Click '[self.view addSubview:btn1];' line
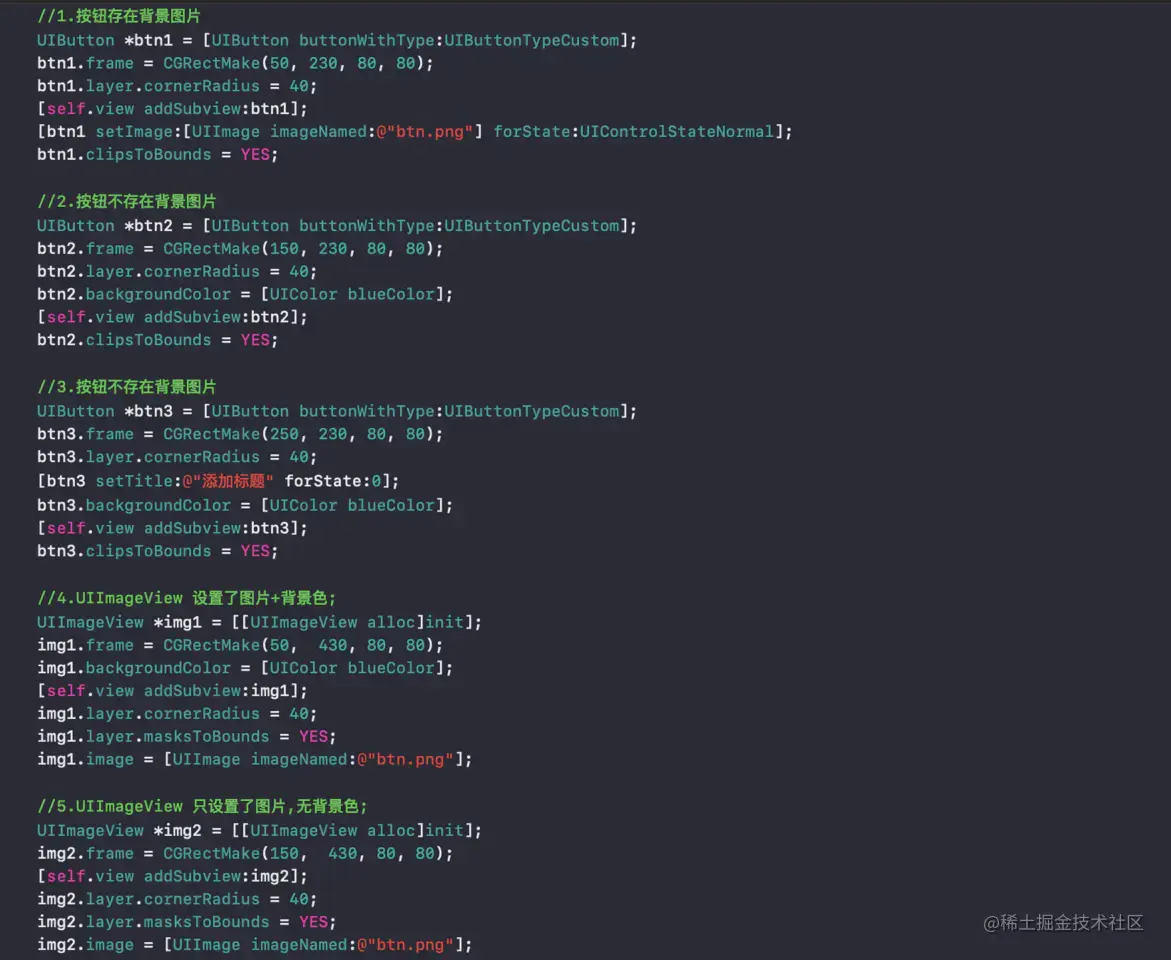Screen dimensions: 1171x960 coord(173,109)
